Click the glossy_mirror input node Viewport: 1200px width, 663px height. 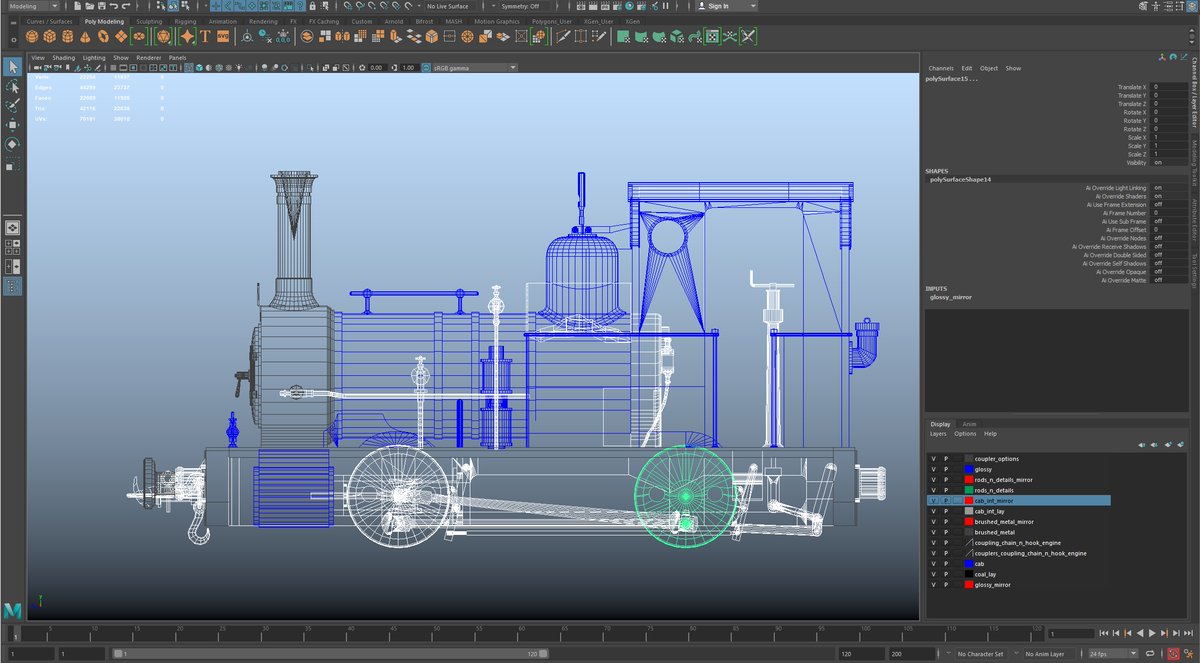951,297
